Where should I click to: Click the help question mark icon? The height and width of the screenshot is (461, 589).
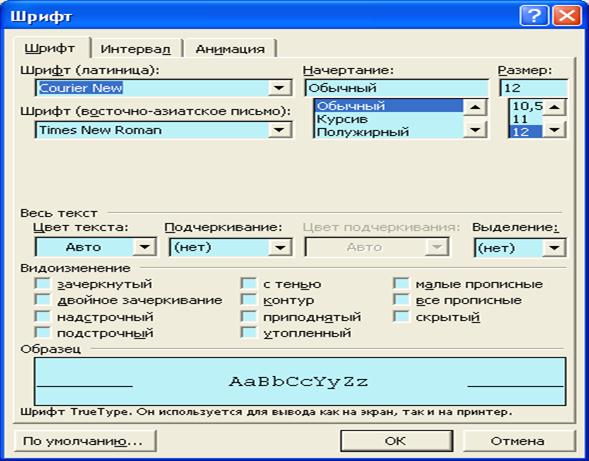[534, 16]
